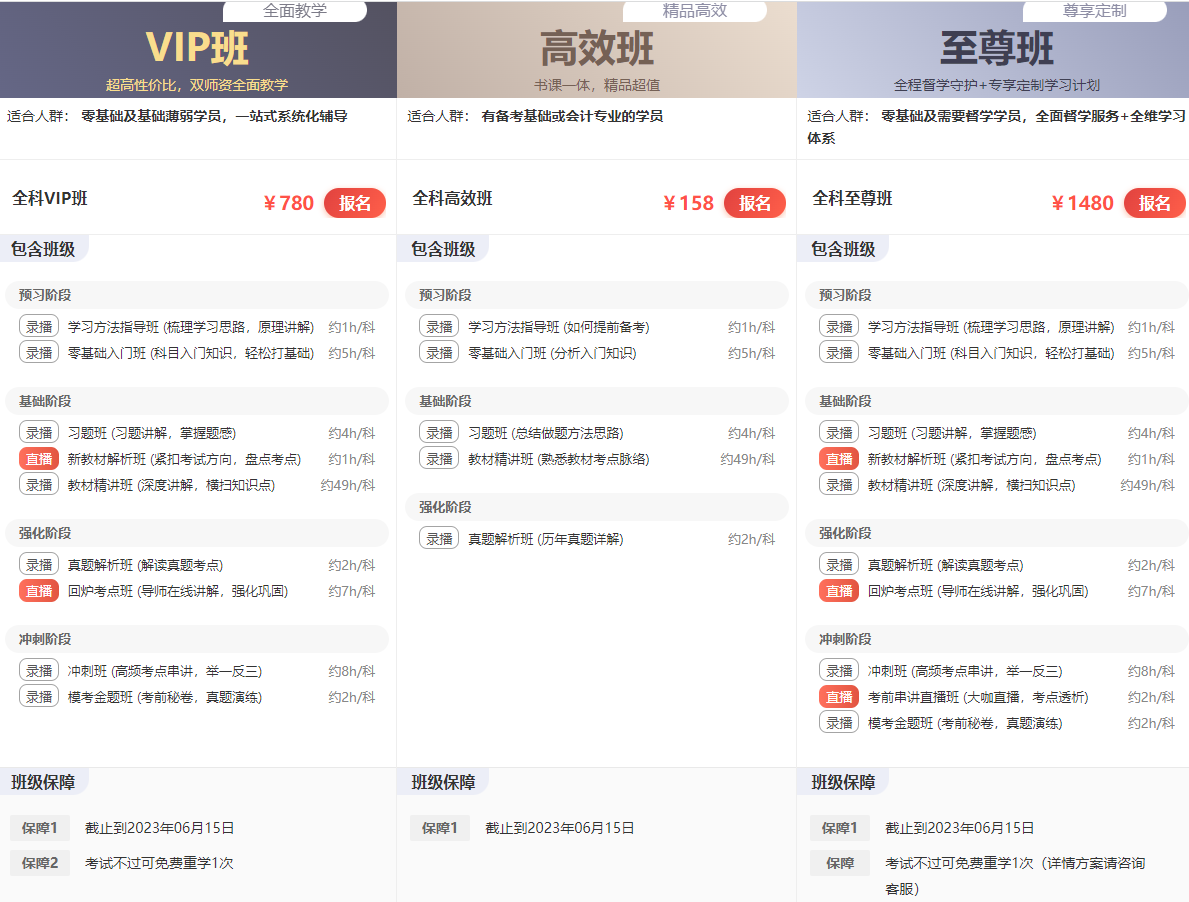Select the 全面教学 tab label

294,11
